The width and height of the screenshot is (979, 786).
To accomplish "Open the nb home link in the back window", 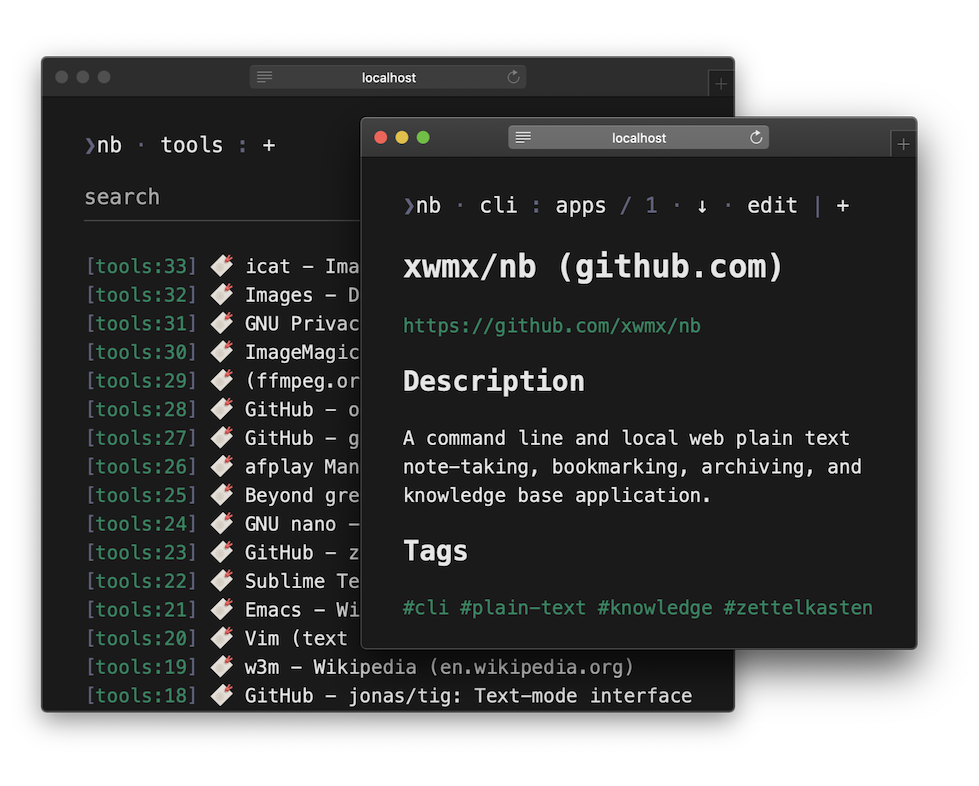I will coord(103,145).
